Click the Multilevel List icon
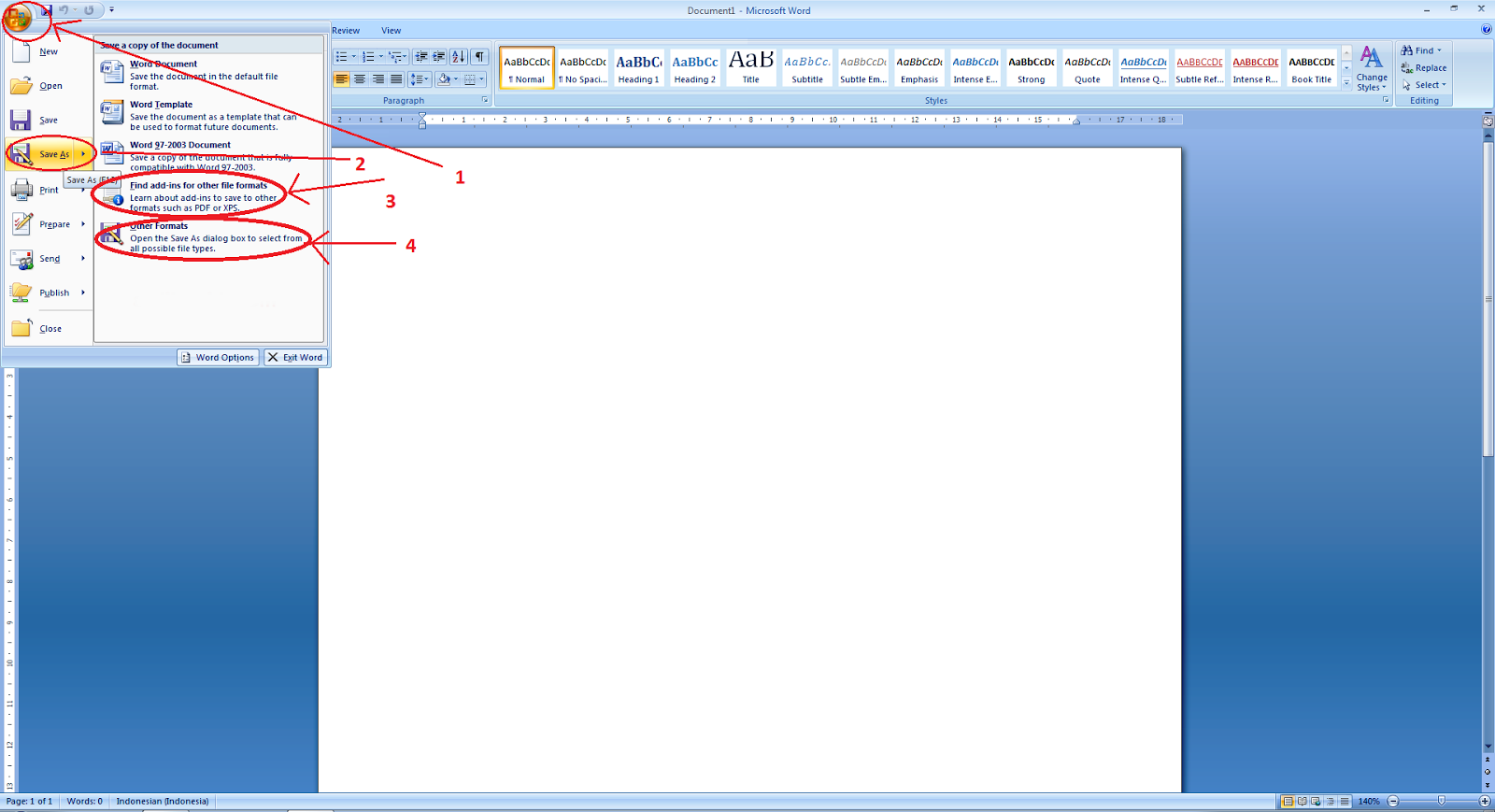Image resolution: width=1495 pixels, height=812 pixels. (x=395, y=57)
